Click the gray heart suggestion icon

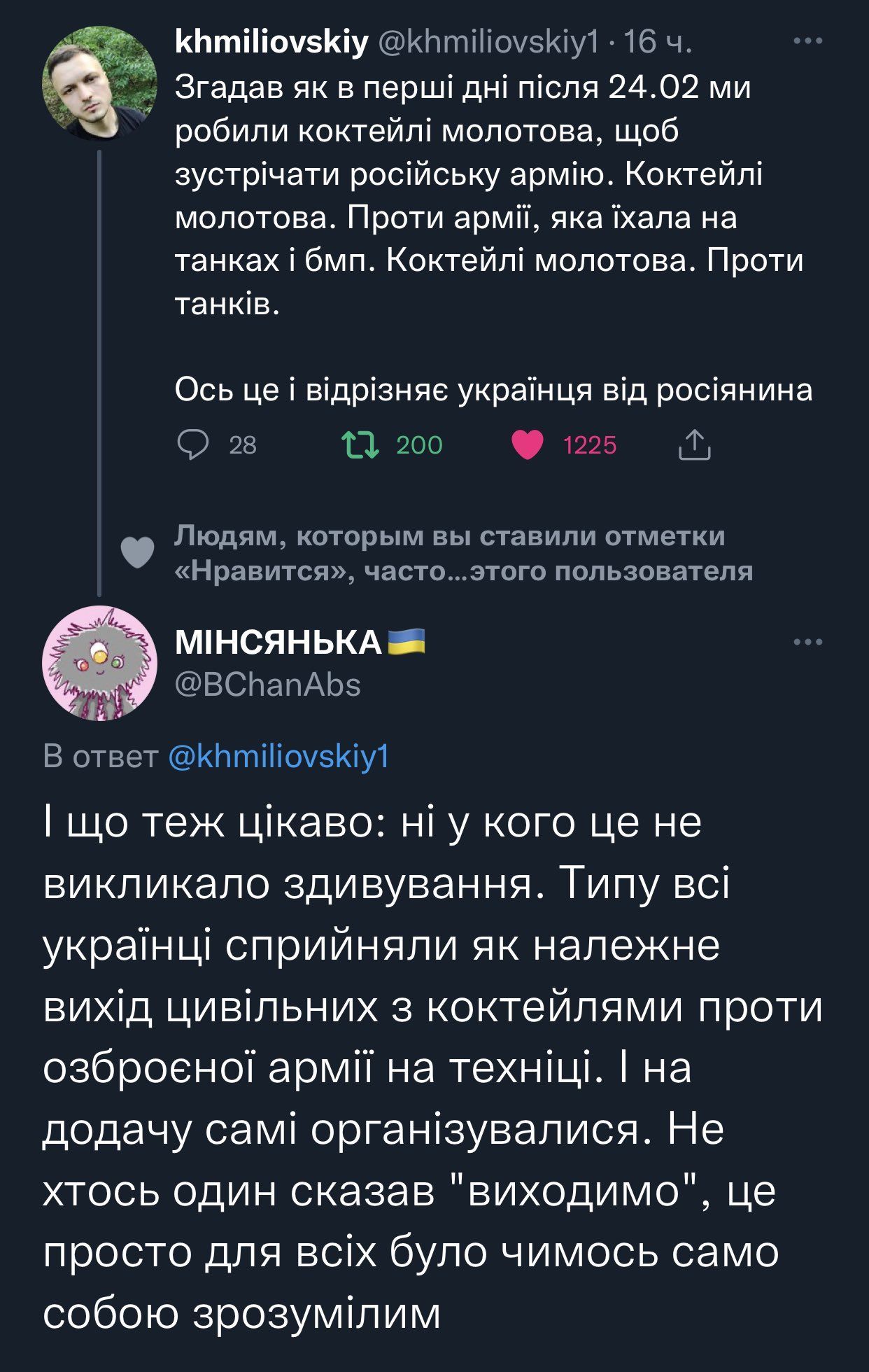[x=138, y=552]
